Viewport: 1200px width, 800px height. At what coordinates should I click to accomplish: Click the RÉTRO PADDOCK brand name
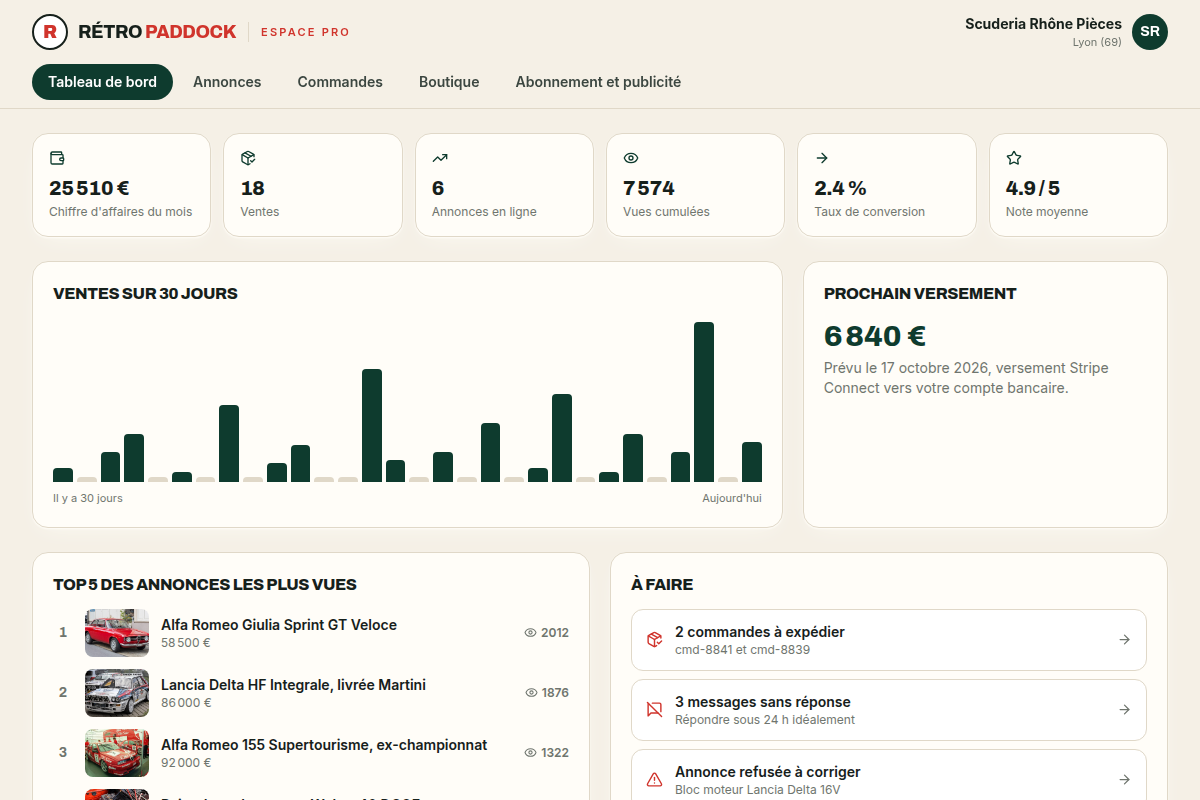pyautogui.click(x=157, y=32)
